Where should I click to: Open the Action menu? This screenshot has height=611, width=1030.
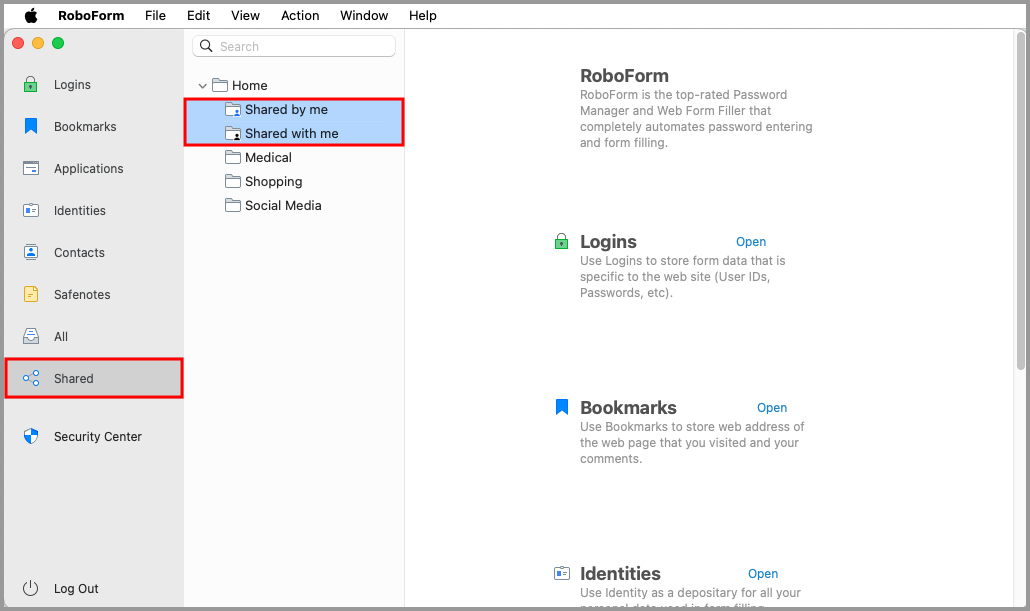tap(300, 15)
